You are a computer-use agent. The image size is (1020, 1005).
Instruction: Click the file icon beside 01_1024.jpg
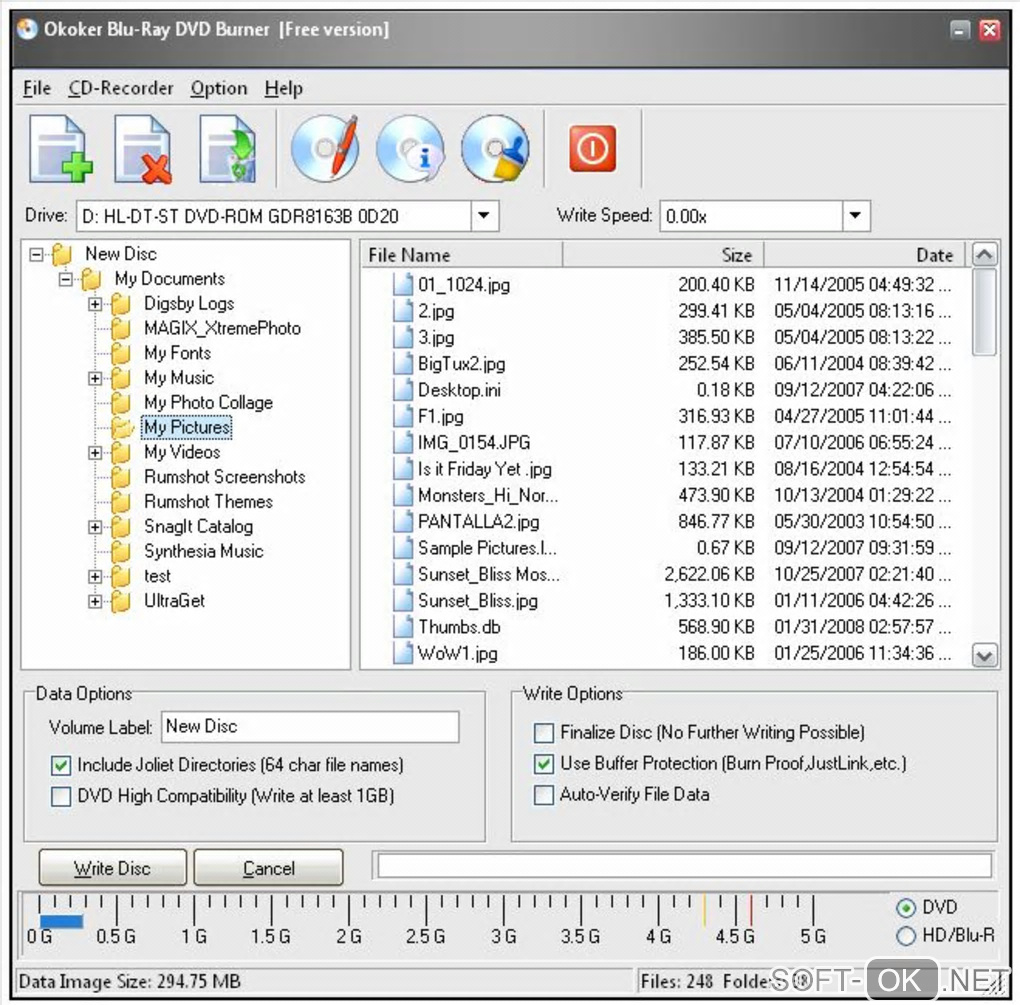403,284
